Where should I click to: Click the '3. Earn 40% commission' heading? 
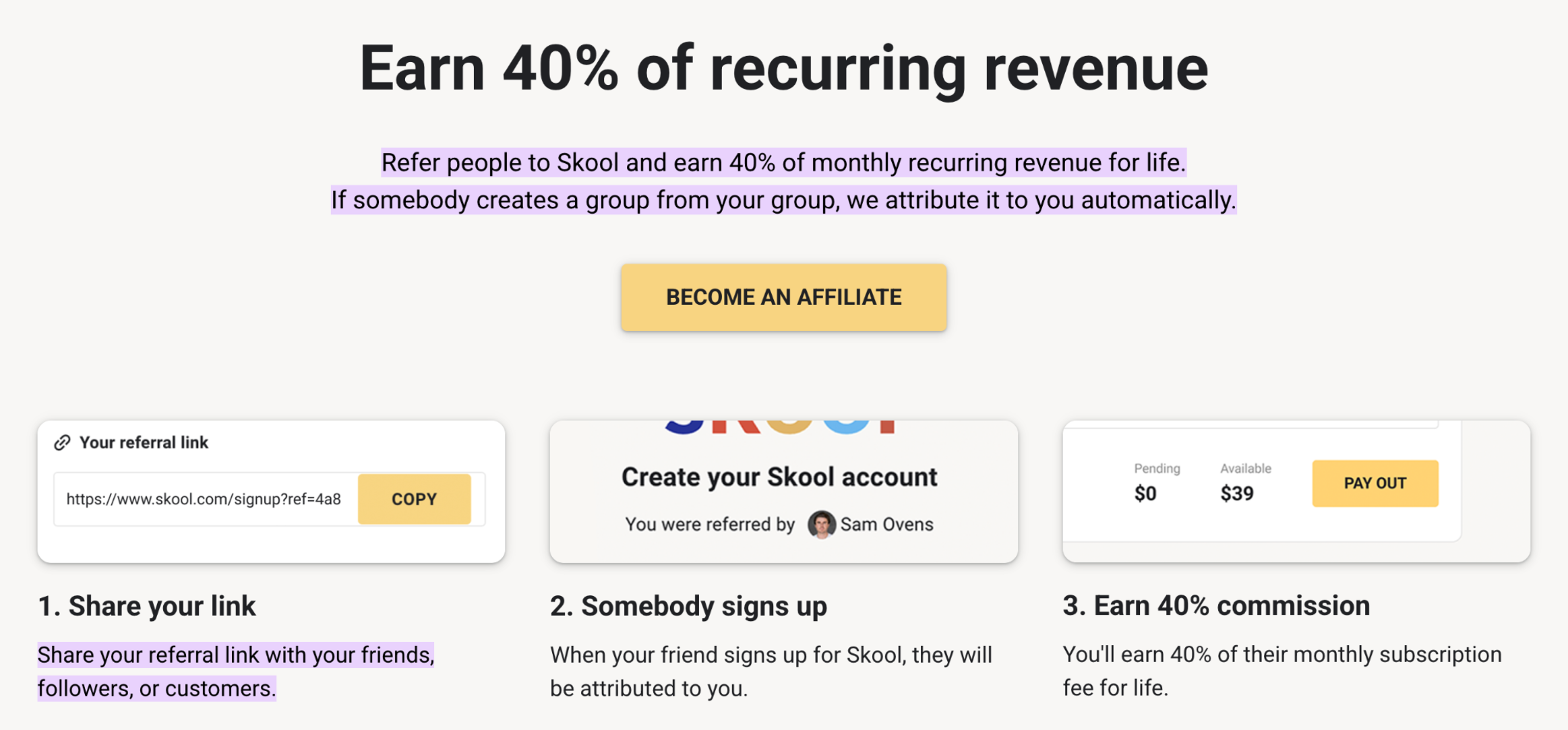(1216, 605)
